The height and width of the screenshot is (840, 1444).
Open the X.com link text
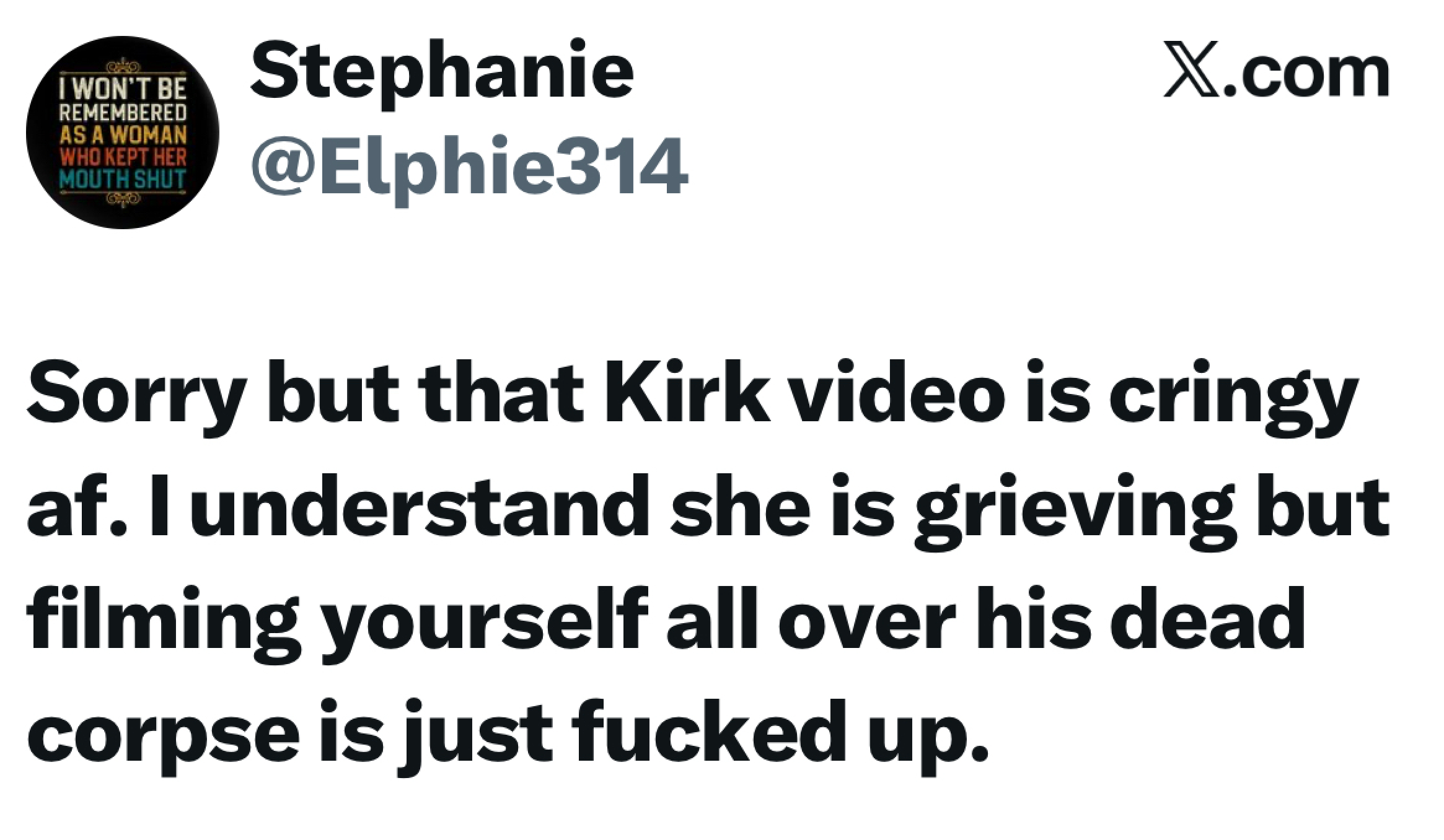point(1276,70)
